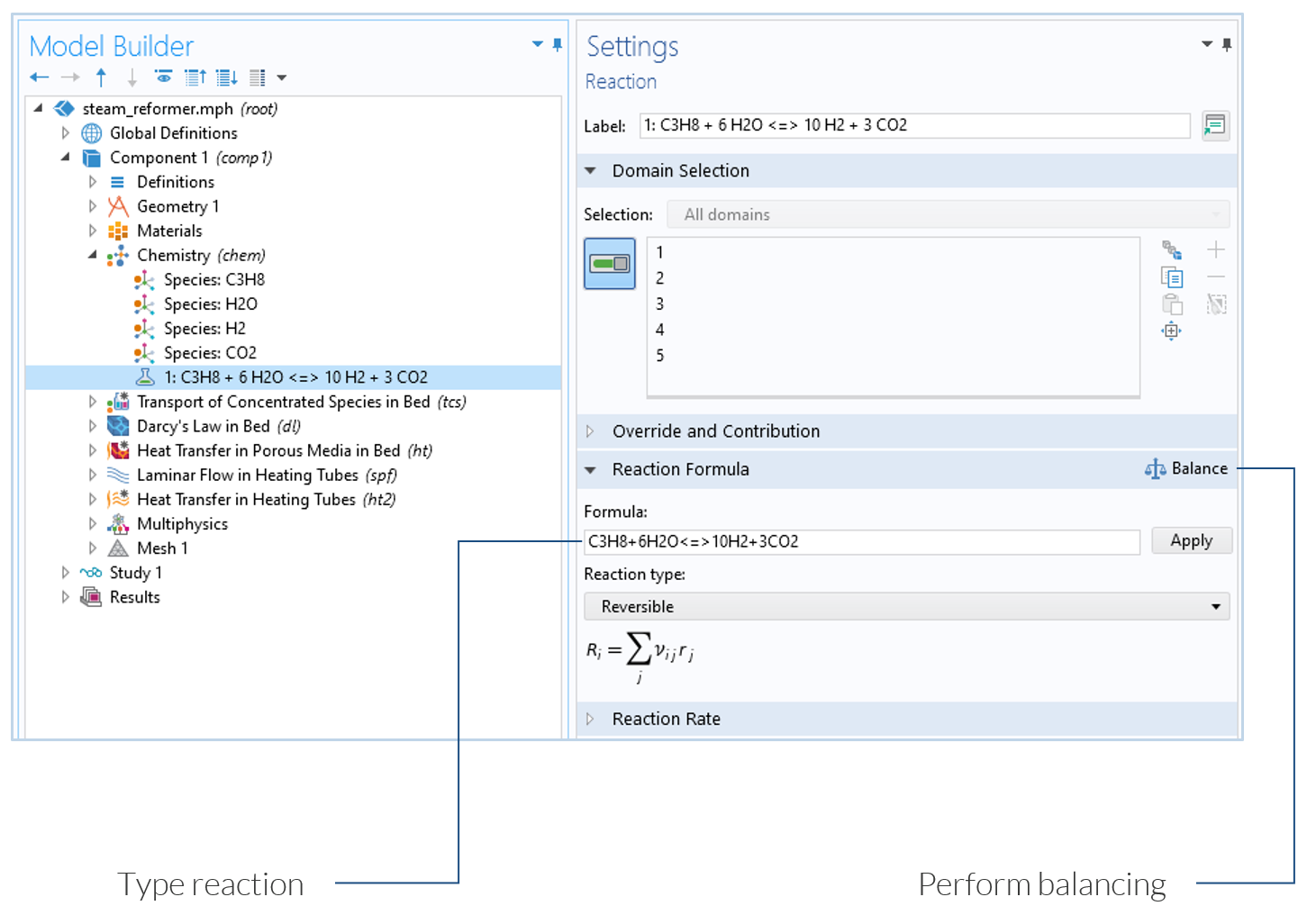The width and height of the screenshot is (1316, 915).
Task: Click the copy selection icon beside domain list
Action: coord(1171,277)
